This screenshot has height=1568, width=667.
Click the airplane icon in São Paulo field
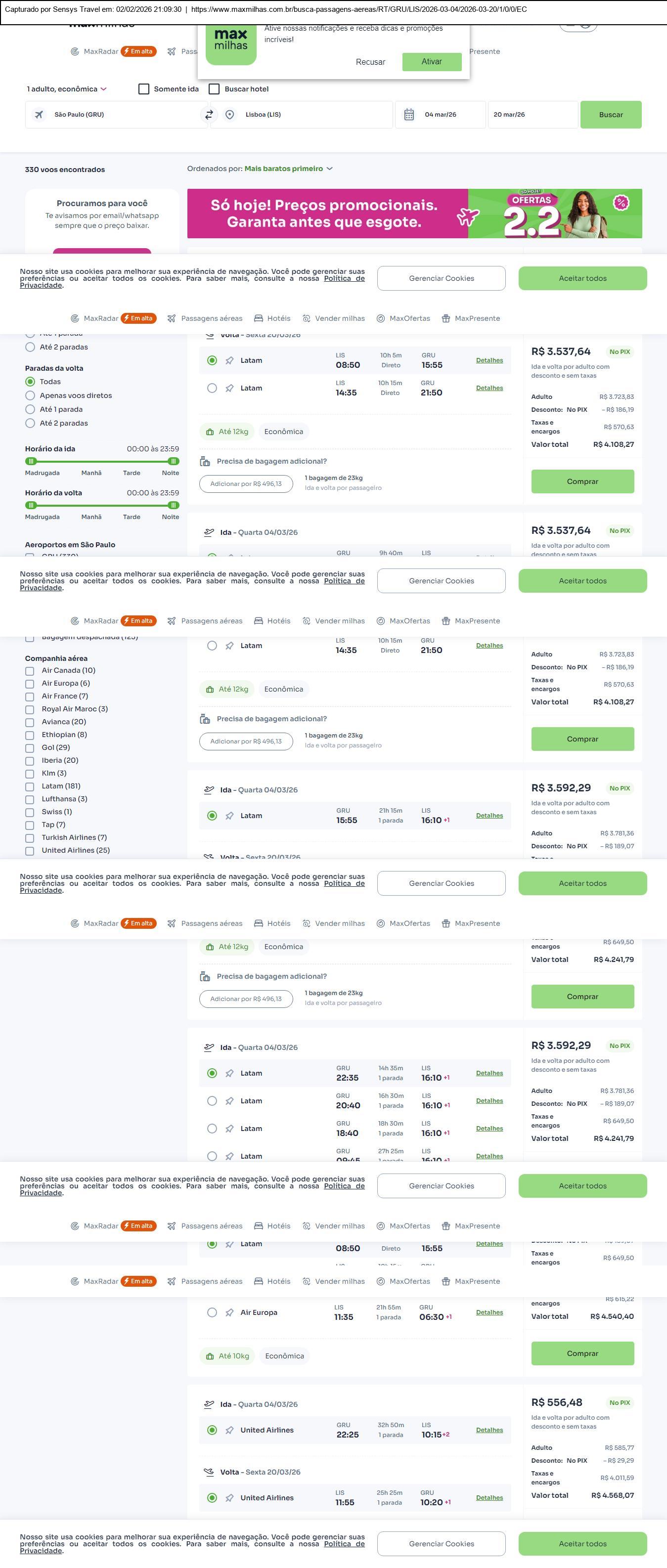click(39, 114)
